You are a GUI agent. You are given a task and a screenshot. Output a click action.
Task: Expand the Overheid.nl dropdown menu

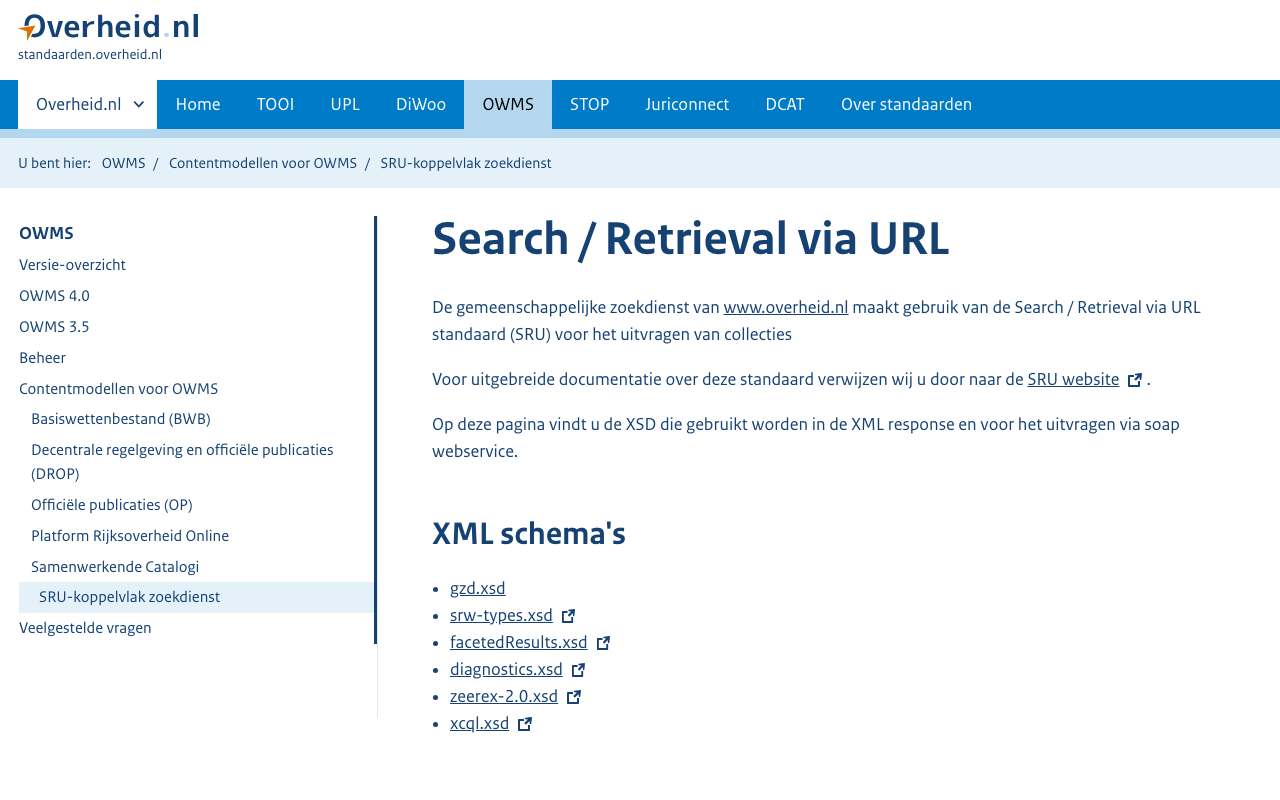pyautogui.click(x=88, y=105)
